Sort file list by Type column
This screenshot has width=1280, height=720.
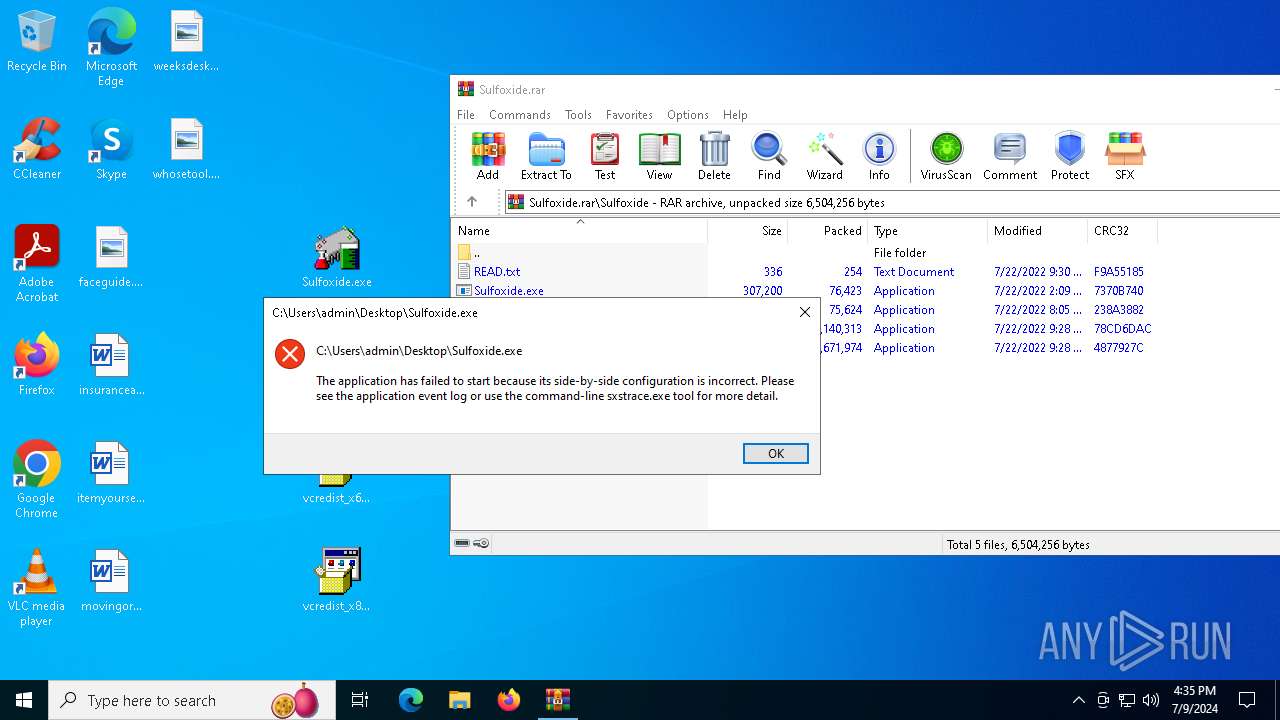click(928, 231)
